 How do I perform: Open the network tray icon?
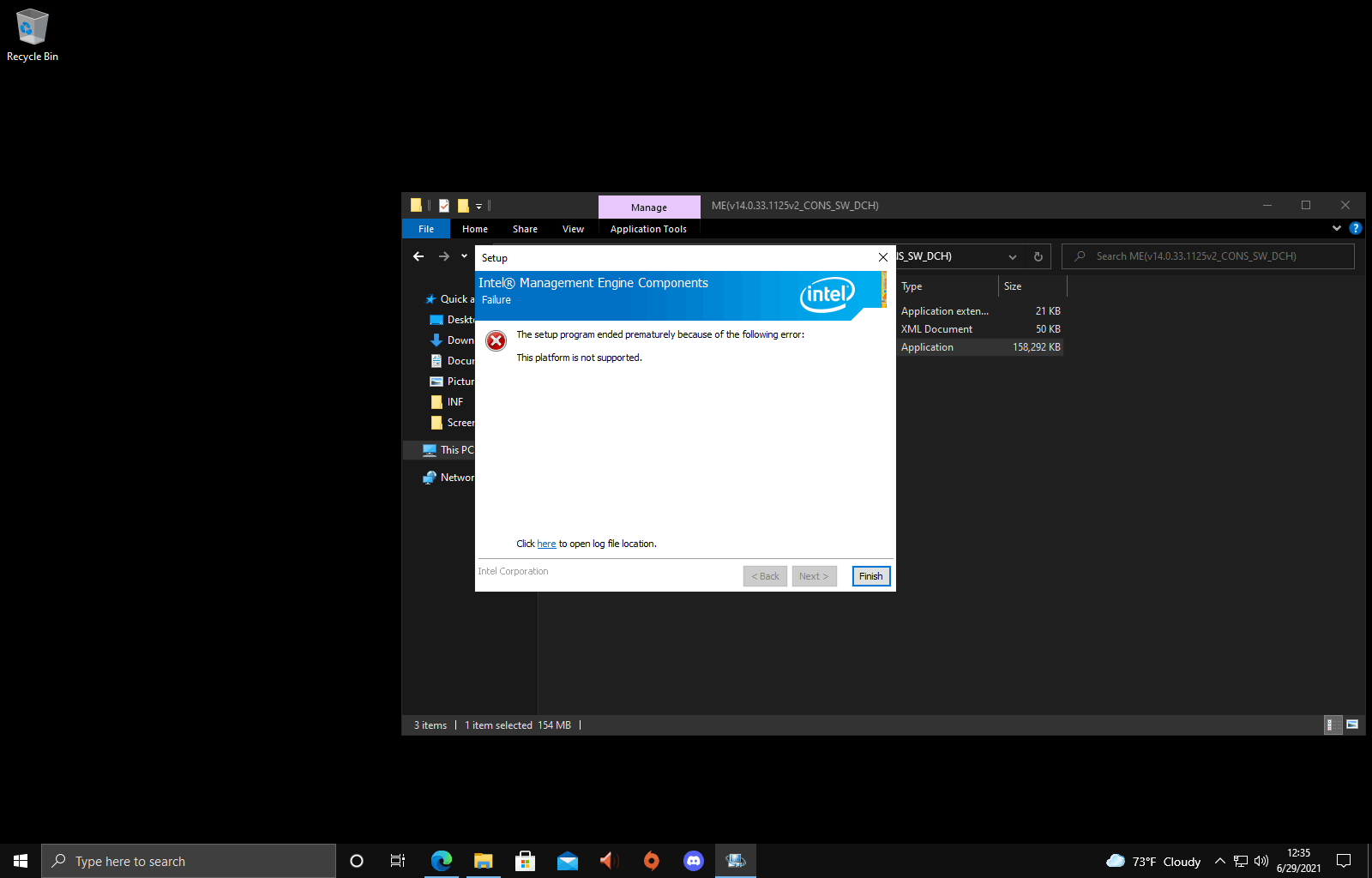coord(1241,861)
